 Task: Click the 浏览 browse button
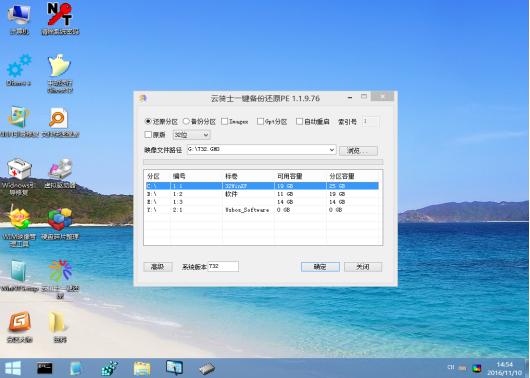[x=358, y=150]
